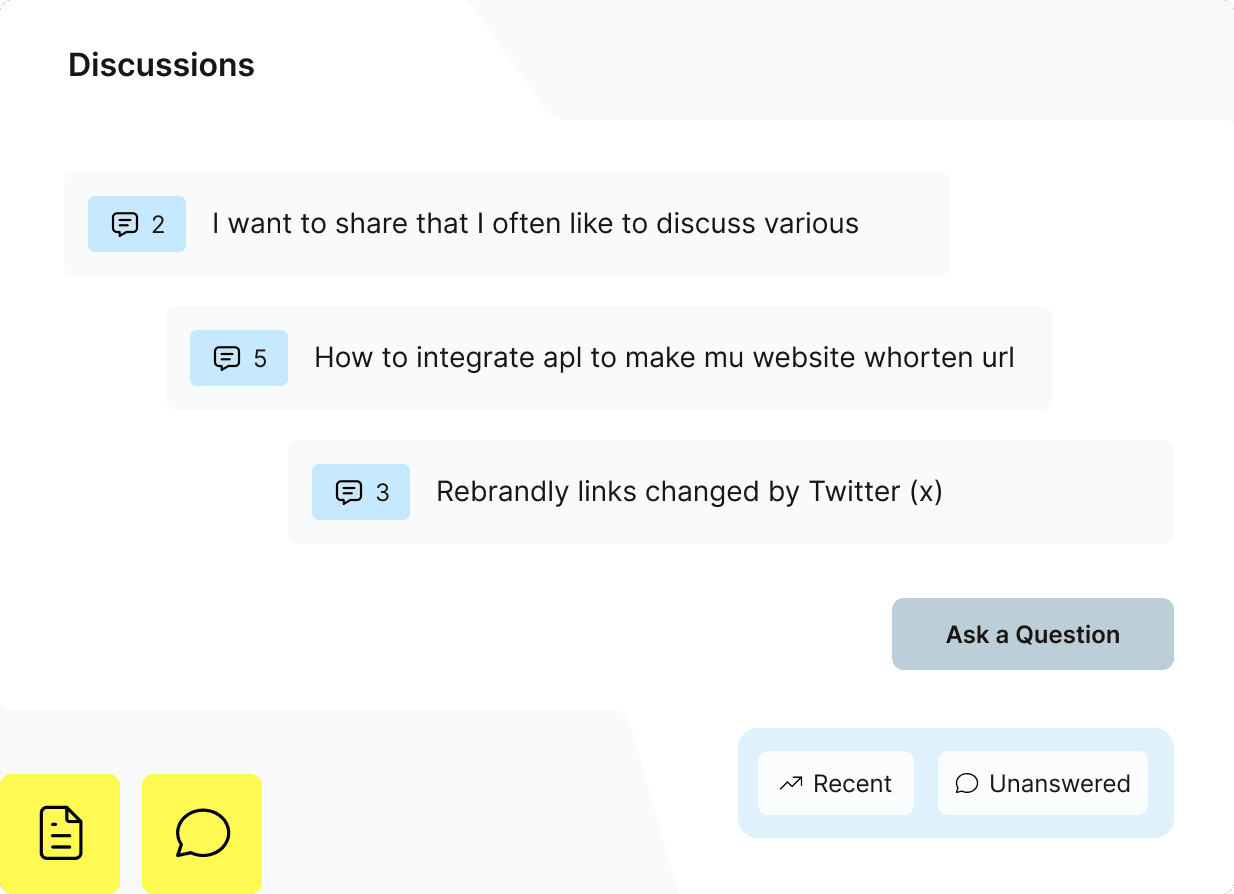This screenshot has width=1234, height=894.
Task: Click the yellow chat bubble icon
Action: [x=201, y=834]
